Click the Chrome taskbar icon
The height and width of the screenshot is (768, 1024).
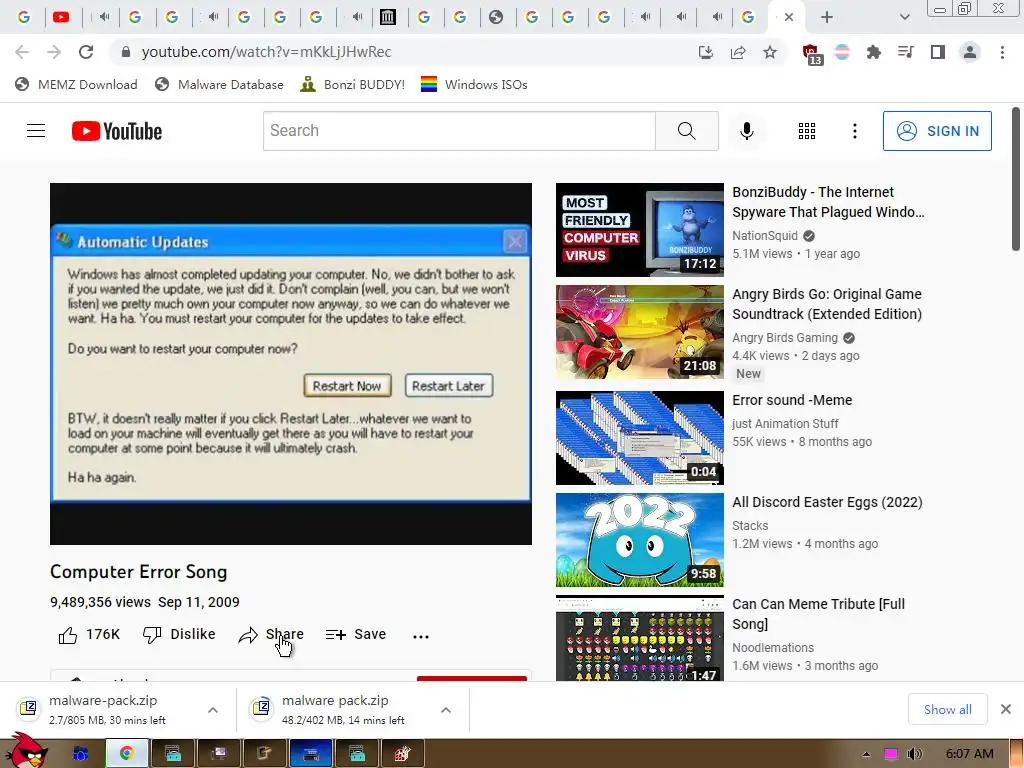[127, 754]
